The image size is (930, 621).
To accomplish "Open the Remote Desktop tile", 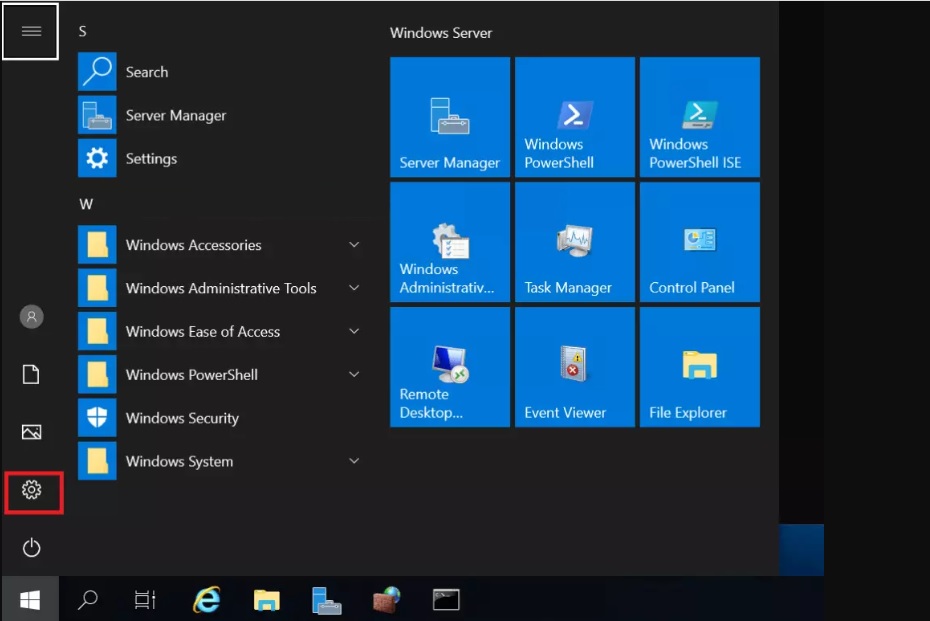I will 449,366.
